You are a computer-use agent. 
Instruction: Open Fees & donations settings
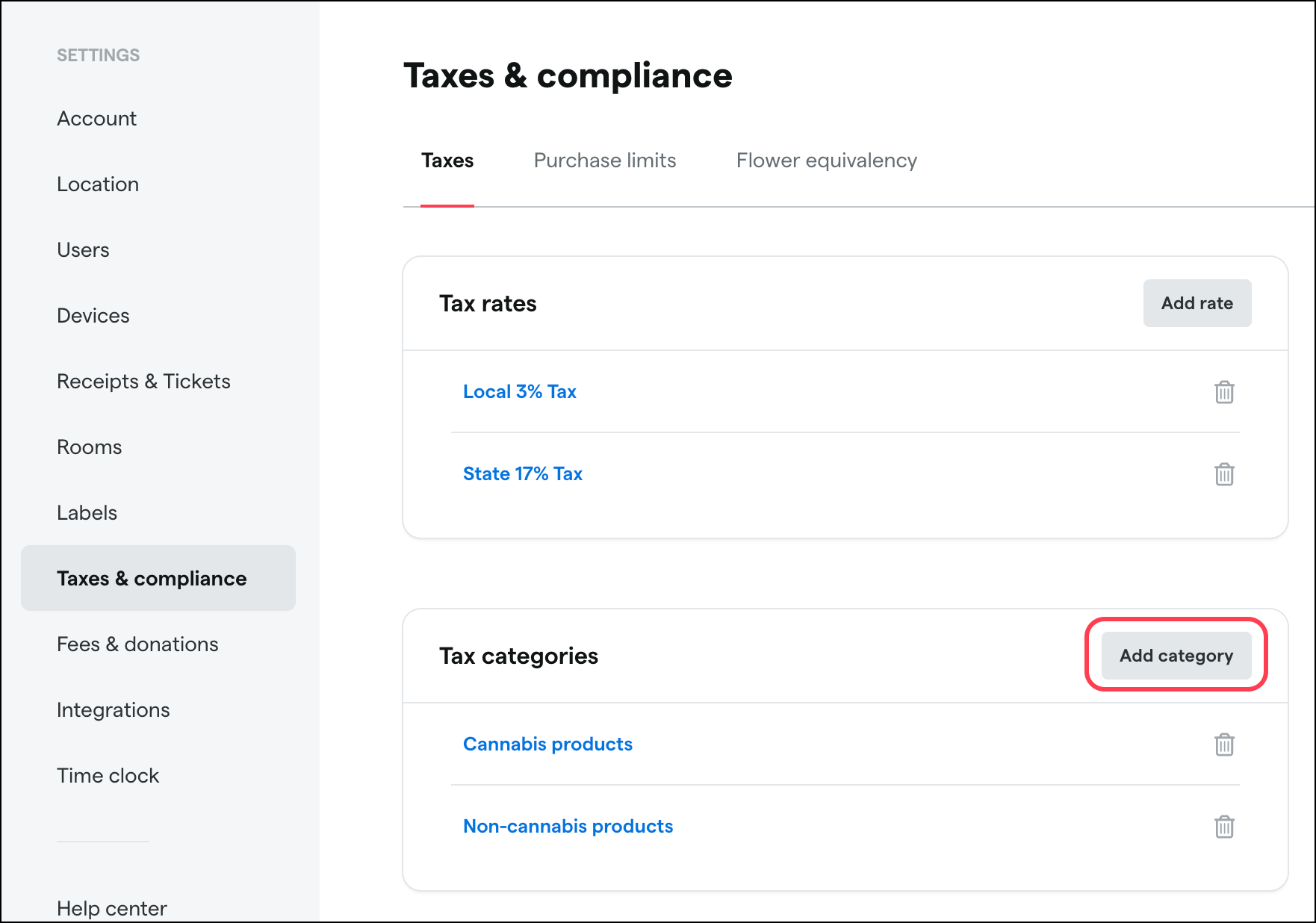pyautogui.click(x=137, y=644)
